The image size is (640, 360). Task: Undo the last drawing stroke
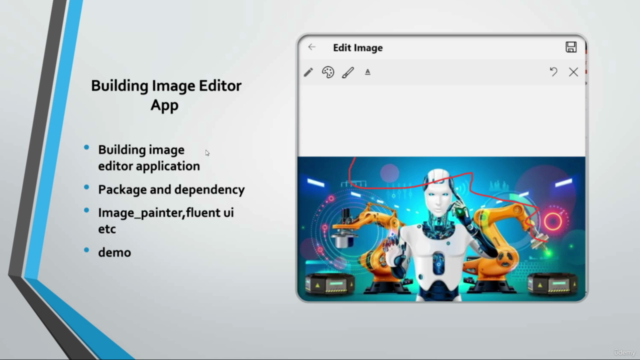(553, 72)
